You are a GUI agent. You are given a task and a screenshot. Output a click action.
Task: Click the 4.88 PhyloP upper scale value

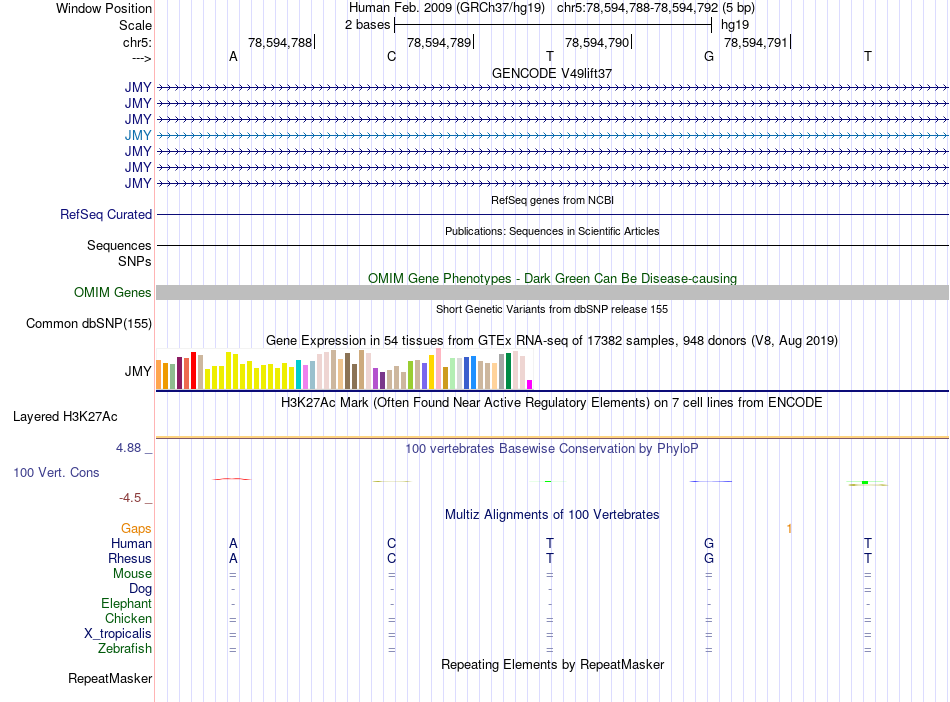point(128,448)
